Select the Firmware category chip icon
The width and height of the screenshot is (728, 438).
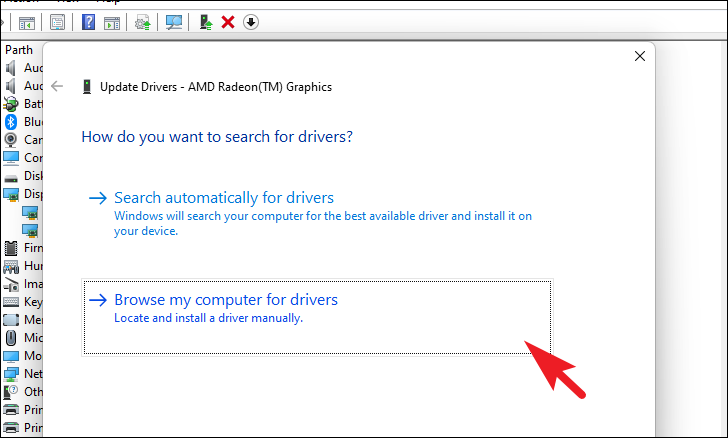(x=11, y=248)
